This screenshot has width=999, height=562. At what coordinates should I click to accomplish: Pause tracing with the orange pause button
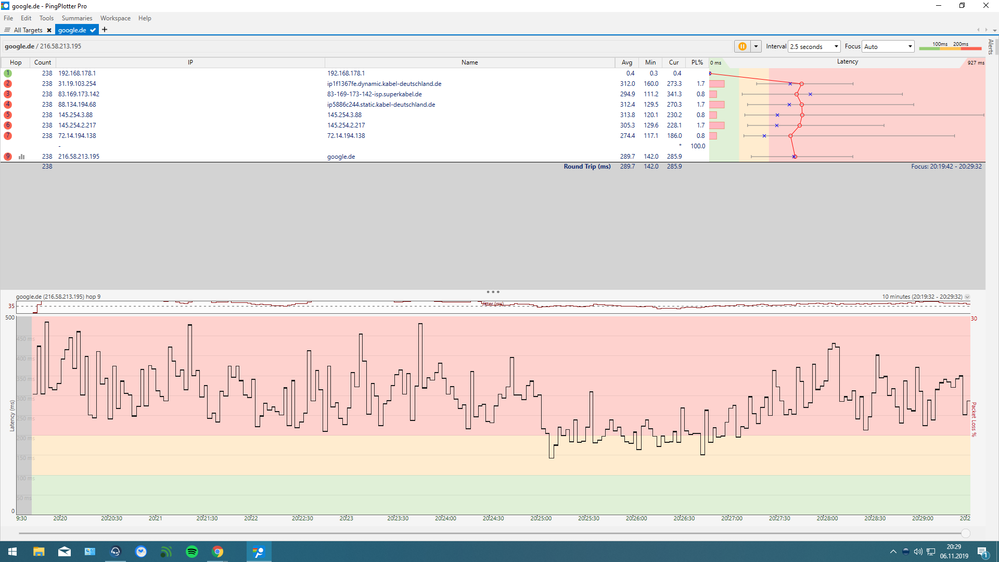742,47
